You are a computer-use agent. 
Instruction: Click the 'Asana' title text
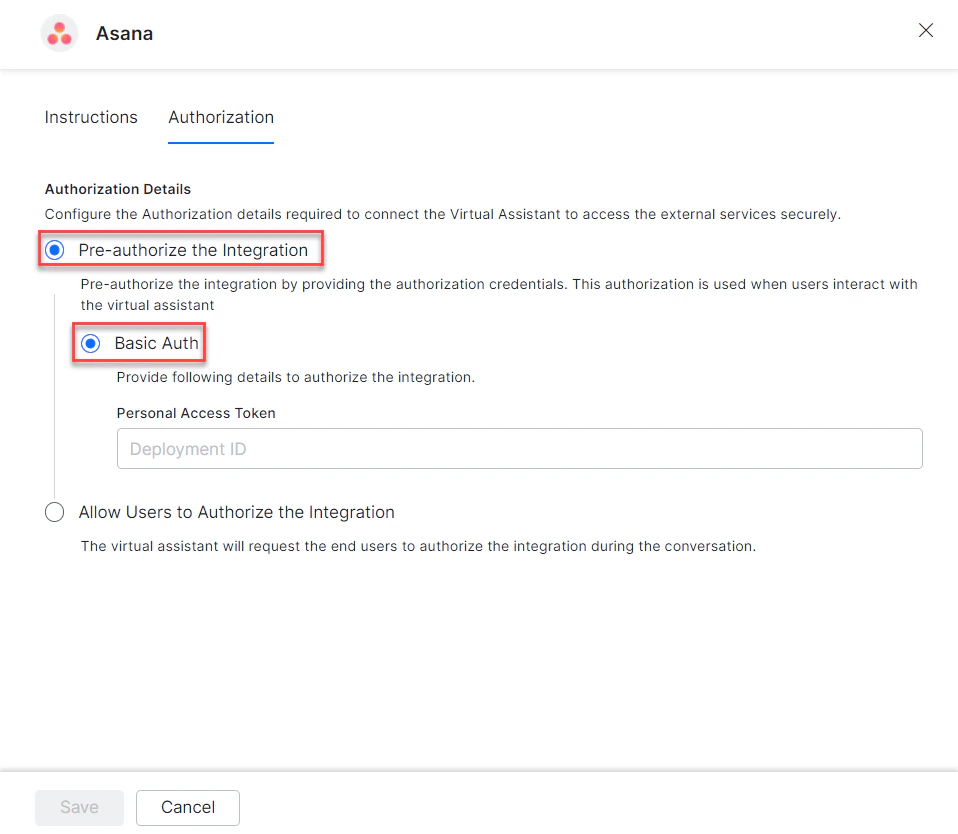pos(124,33)
